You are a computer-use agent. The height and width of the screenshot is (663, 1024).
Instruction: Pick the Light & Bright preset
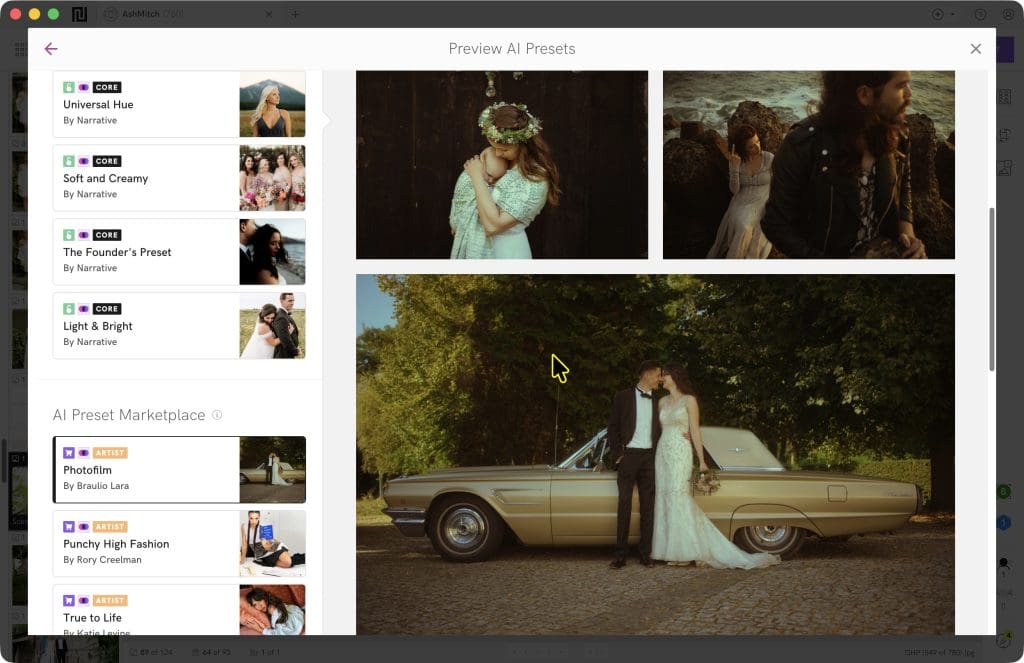coord(179,325)
